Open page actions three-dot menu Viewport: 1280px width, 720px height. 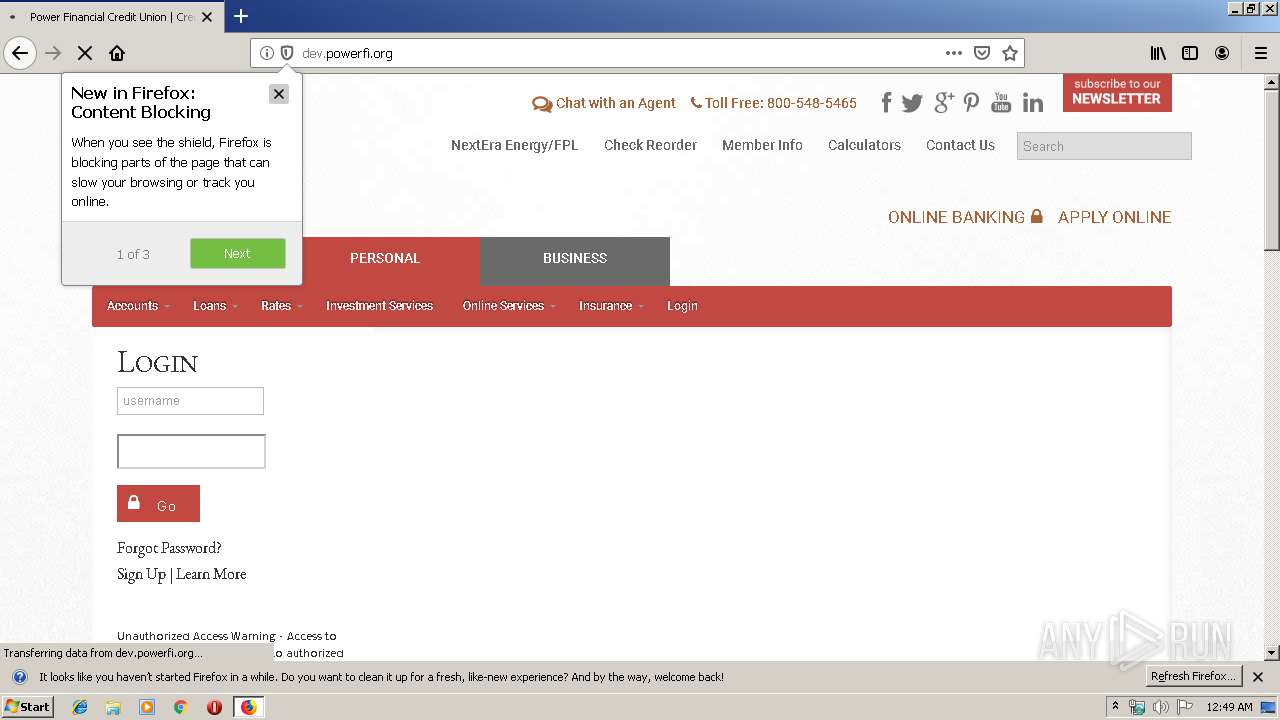click(x=954, y=53)
